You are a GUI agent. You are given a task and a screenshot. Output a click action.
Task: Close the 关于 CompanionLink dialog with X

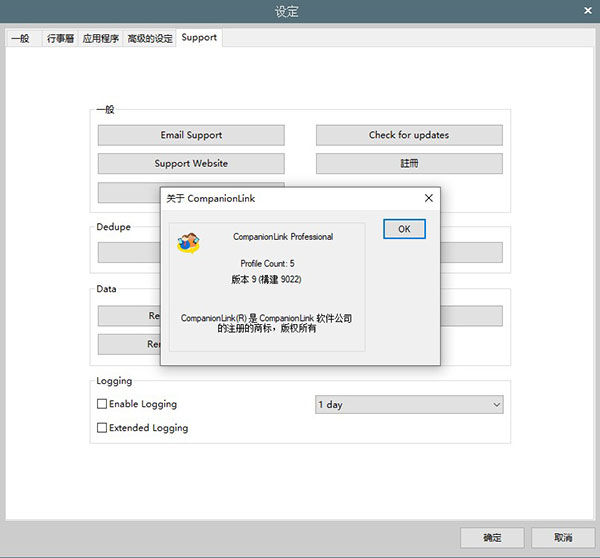click(429, 198)
